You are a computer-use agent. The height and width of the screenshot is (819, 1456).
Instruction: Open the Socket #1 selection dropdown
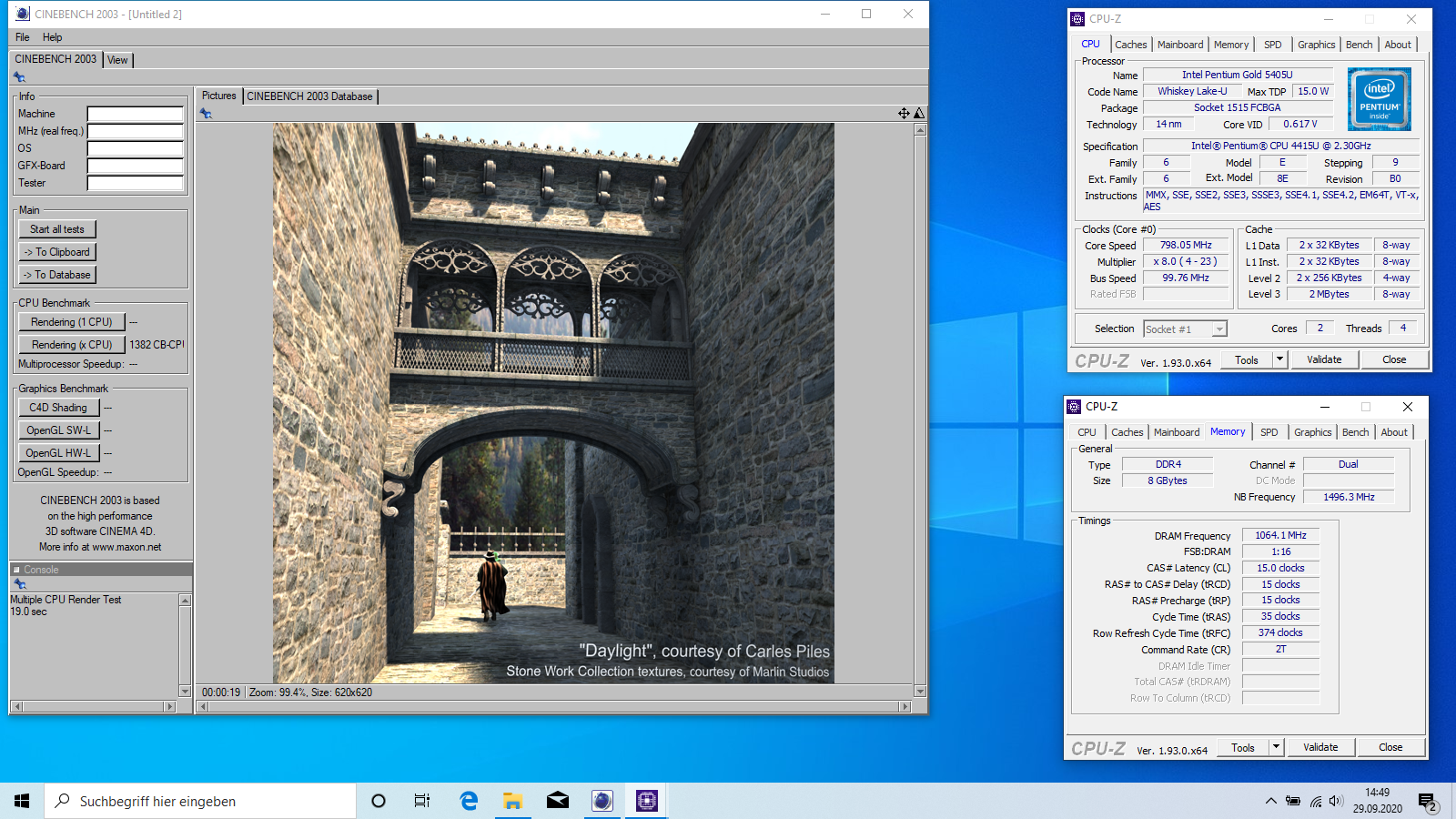(1219, 329)
